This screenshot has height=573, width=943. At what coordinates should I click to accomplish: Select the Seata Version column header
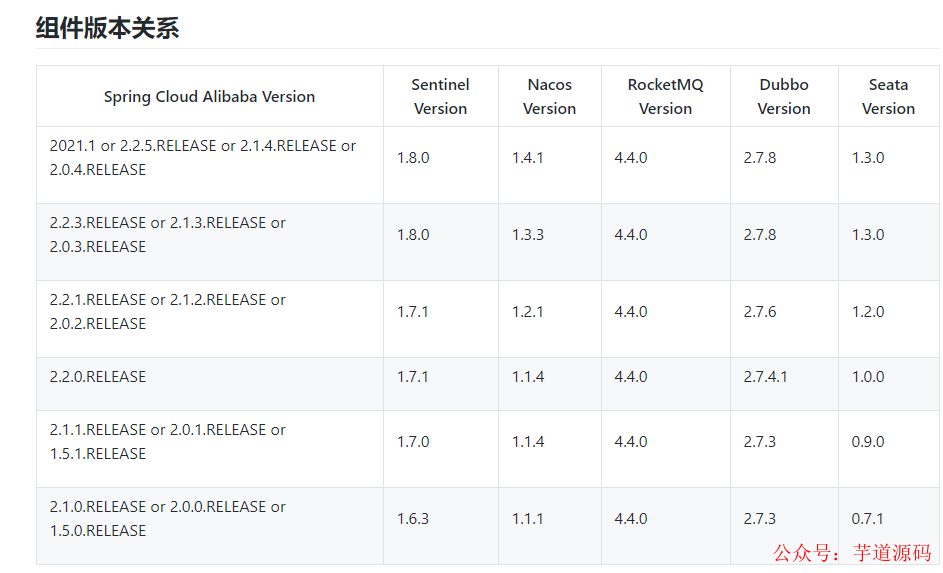click(x=888, y=97)
